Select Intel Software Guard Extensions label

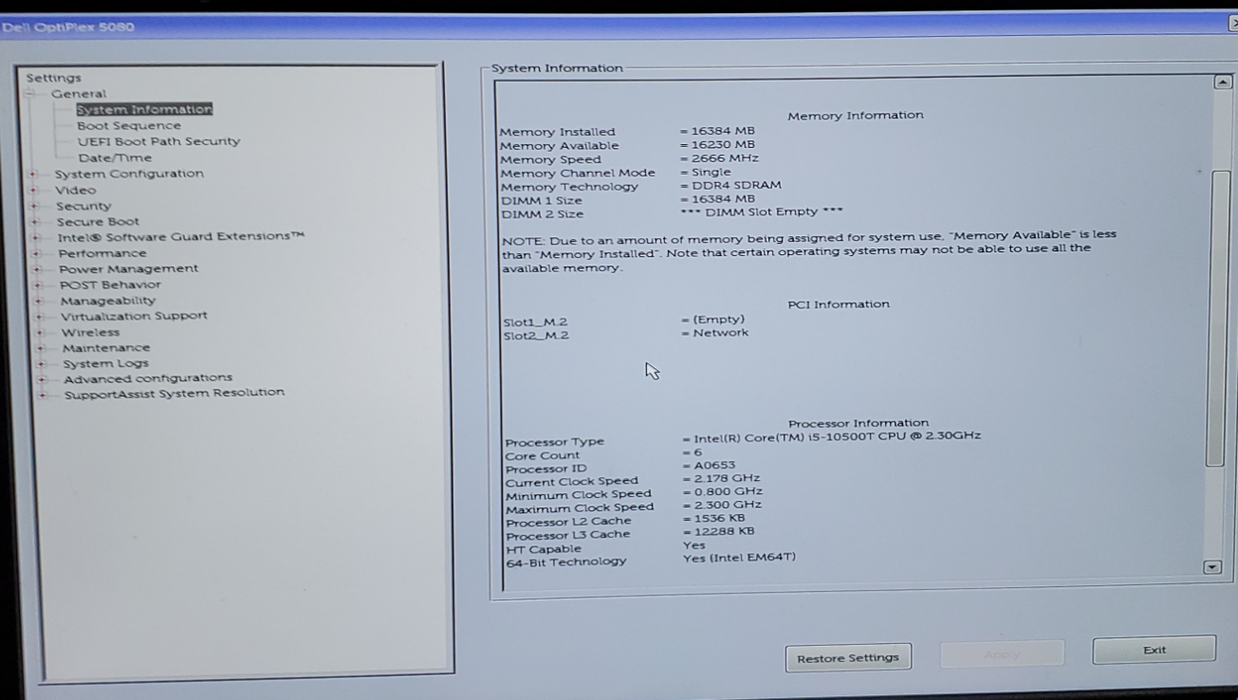[x=181, y=237]
